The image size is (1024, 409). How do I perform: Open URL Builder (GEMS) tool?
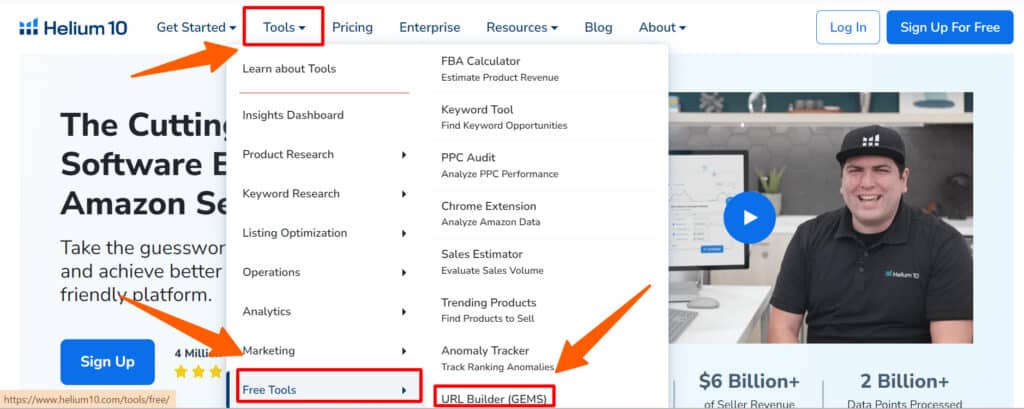(x=494, y=397)
